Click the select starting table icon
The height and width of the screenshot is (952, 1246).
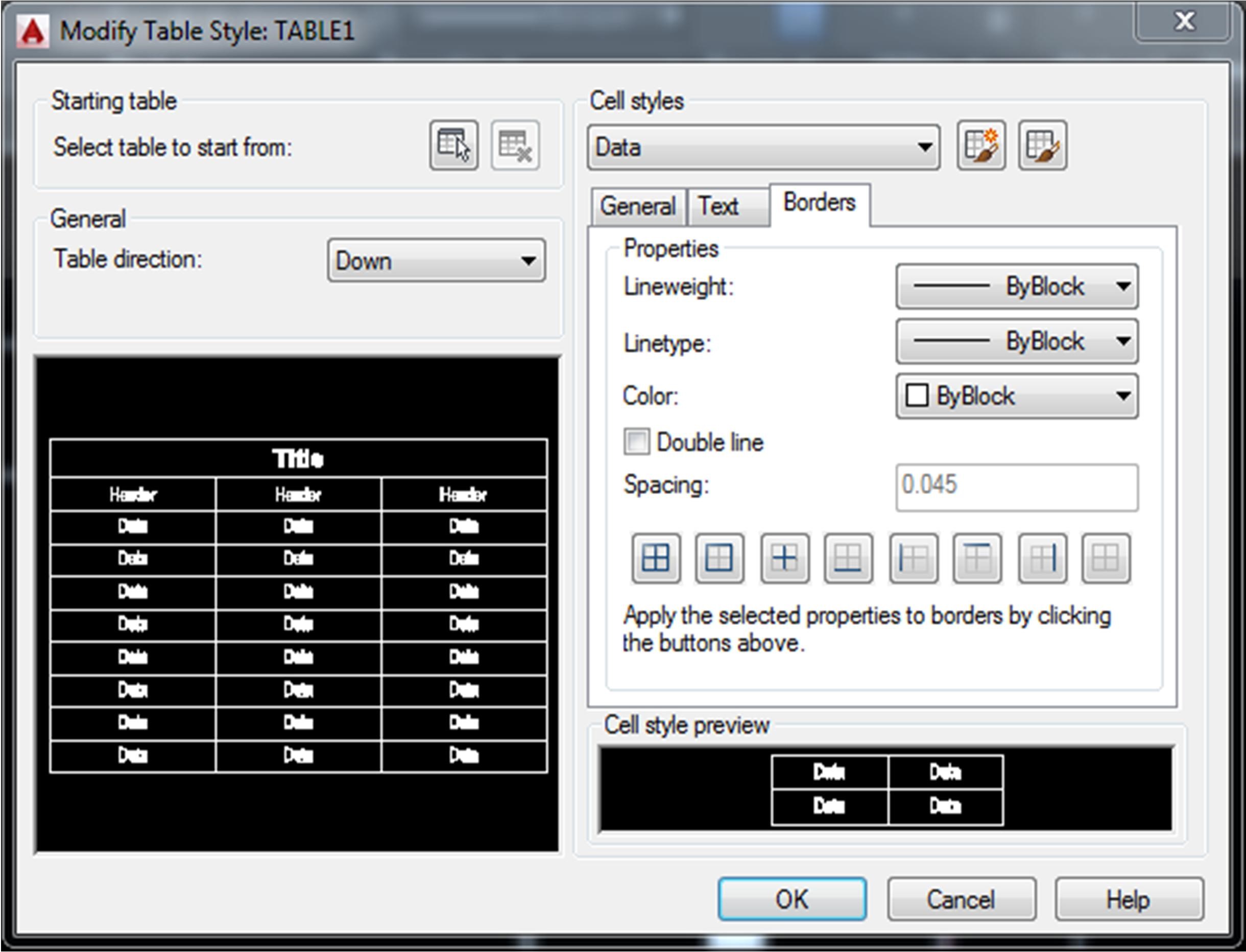(453, 145)
